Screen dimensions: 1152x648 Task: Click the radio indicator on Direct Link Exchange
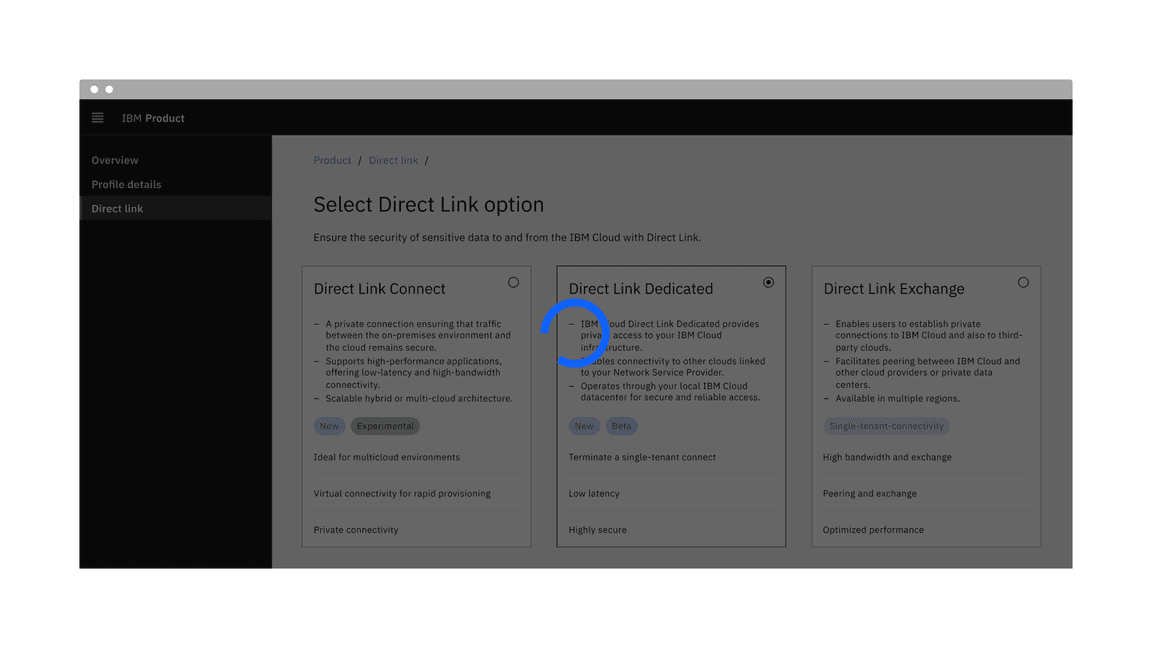point(1023,282)
